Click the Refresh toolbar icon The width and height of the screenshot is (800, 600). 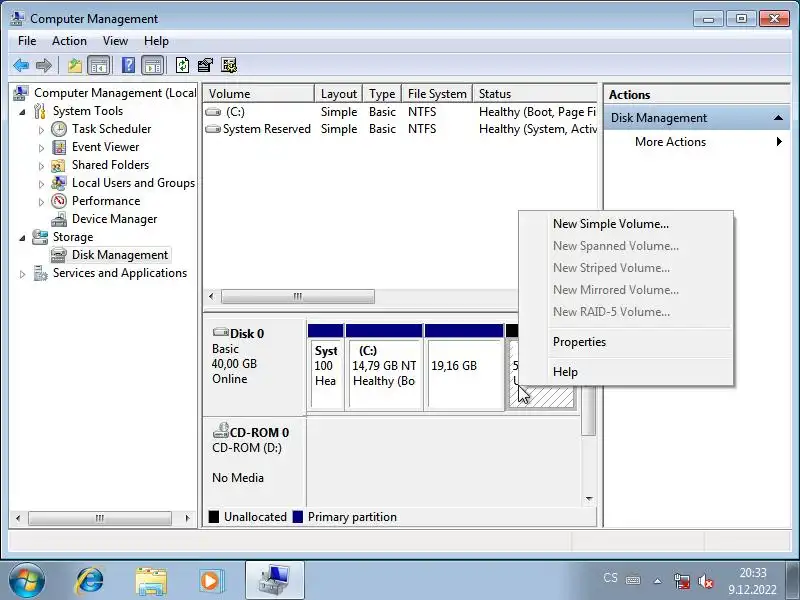pyautogui.click(x=182, y=65)
